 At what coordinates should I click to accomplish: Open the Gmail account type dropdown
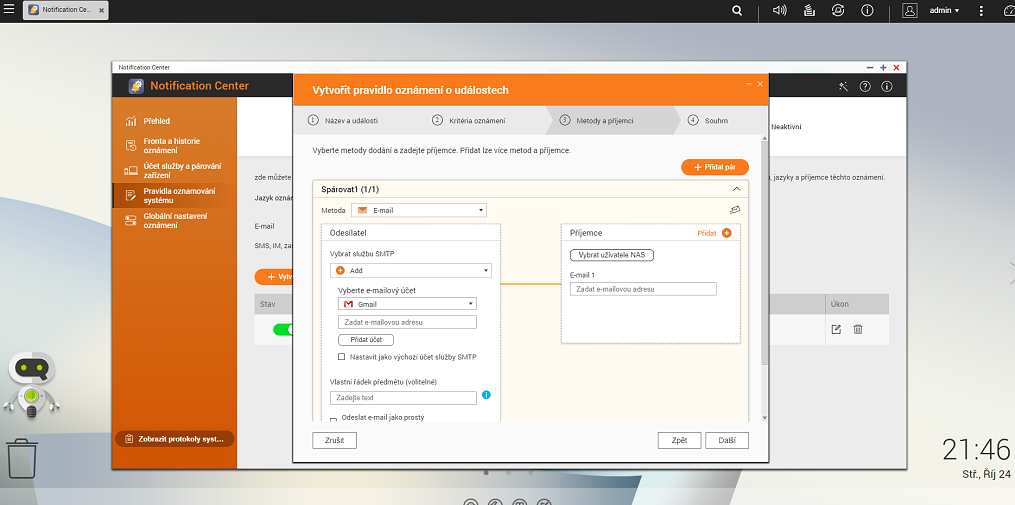coord(407,304)
